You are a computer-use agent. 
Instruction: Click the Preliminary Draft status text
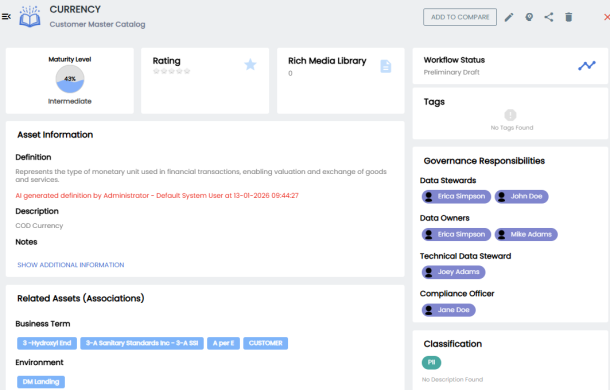pos(452,72)
